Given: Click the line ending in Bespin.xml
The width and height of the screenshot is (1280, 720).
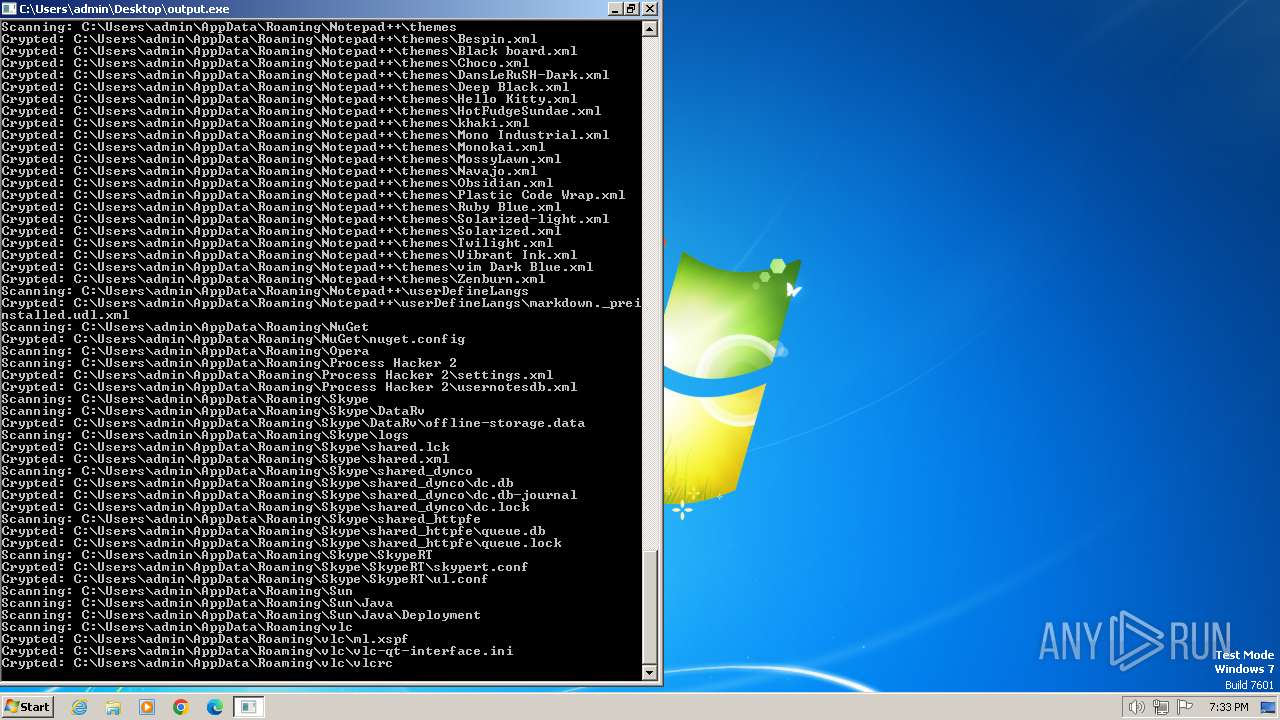Looking at the screenshot, I should pos(269,39).
